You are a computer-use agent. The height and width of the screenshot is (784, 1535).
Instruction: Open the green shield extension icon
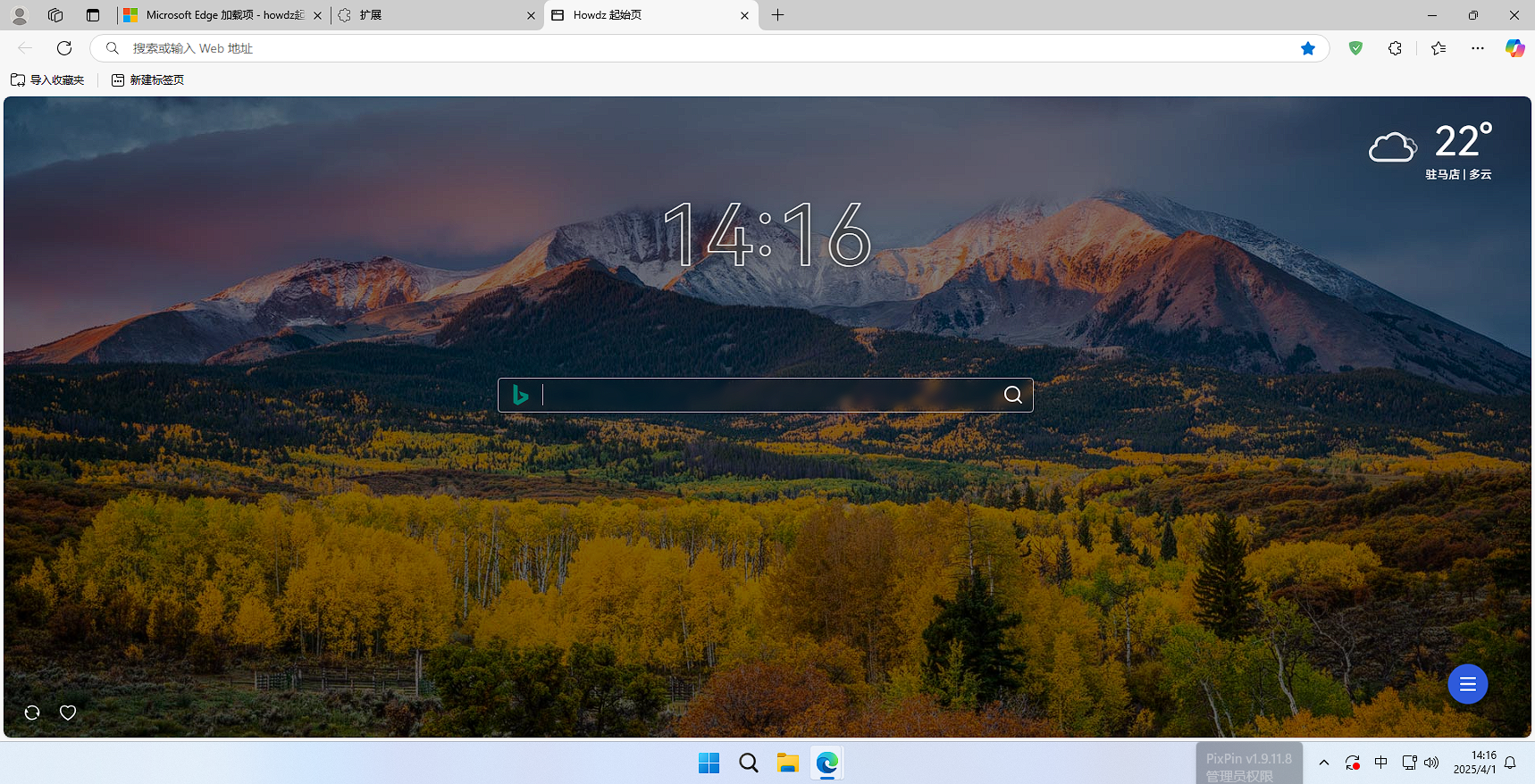click(x=1356, y=48)
